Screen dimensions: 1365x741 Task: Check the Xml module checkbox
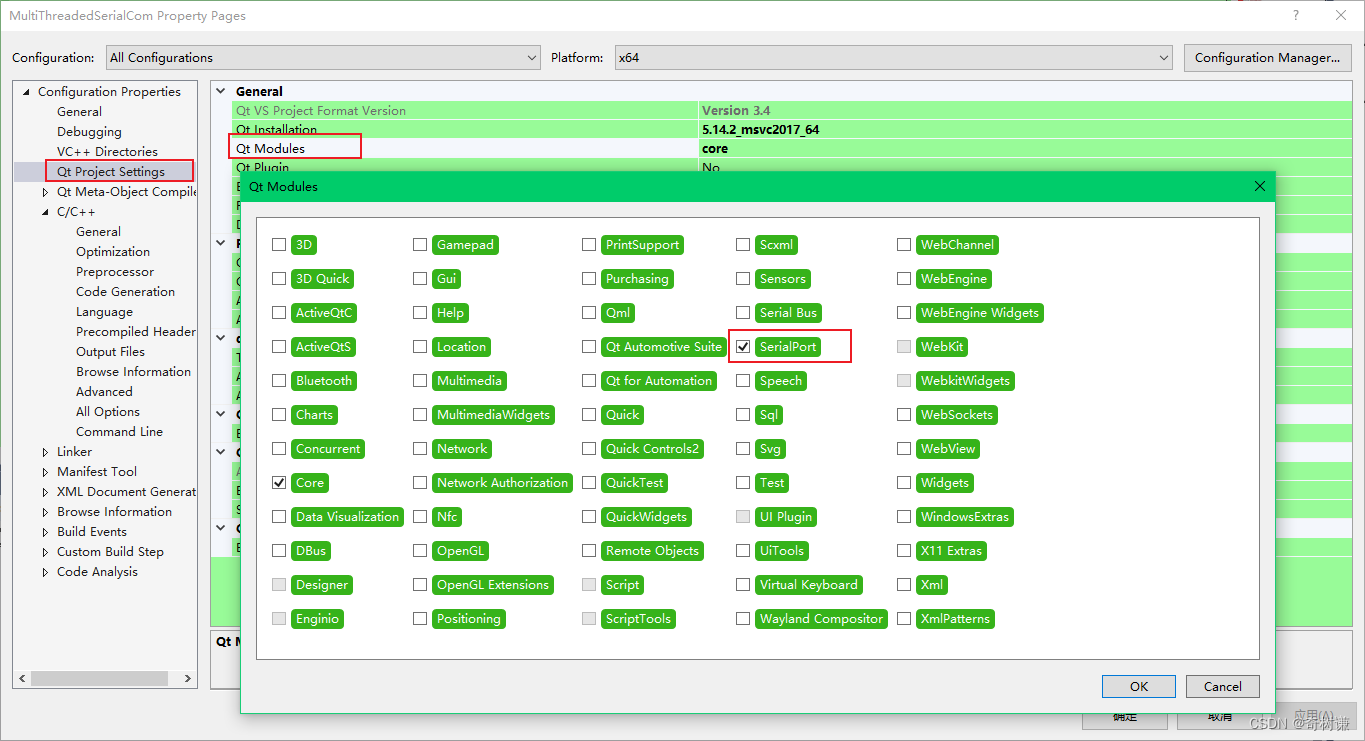[904, 585]
